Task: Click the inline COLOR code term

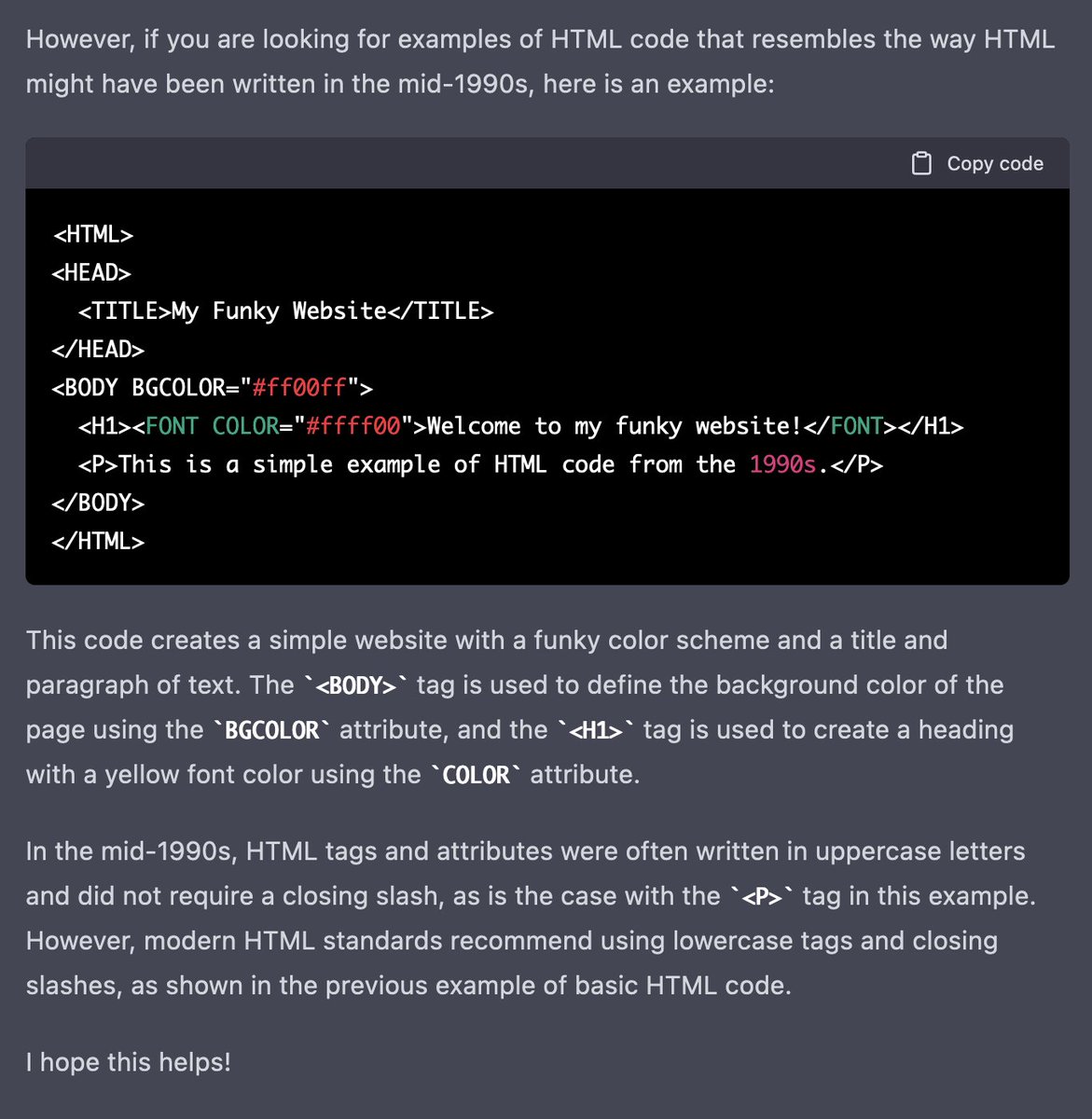Action: coord(477,775)
